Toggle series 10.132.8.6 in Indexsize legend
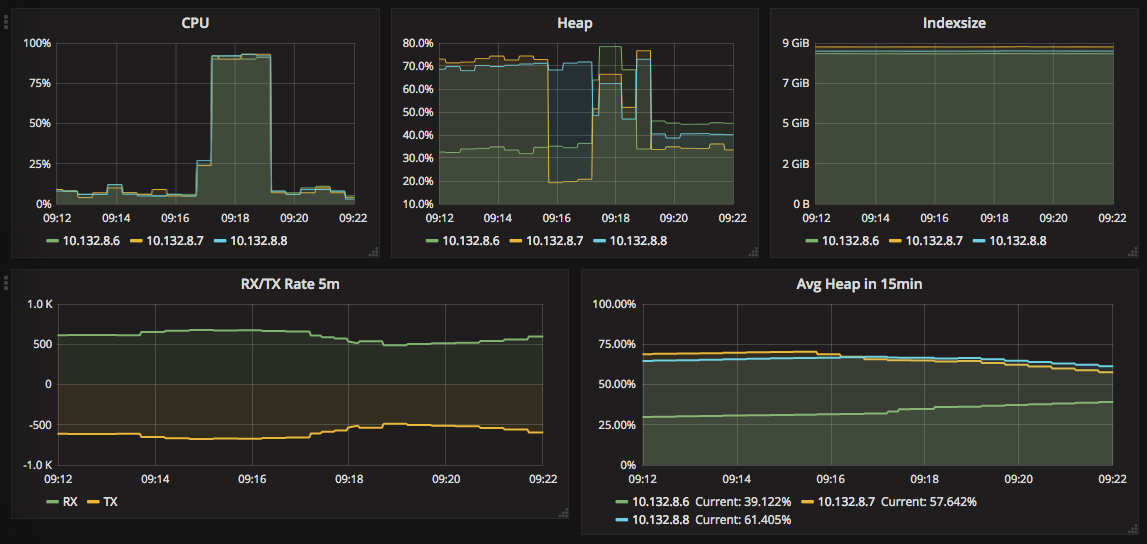The width and height of the screenshot is (1147, 544). tap(850, 241)
